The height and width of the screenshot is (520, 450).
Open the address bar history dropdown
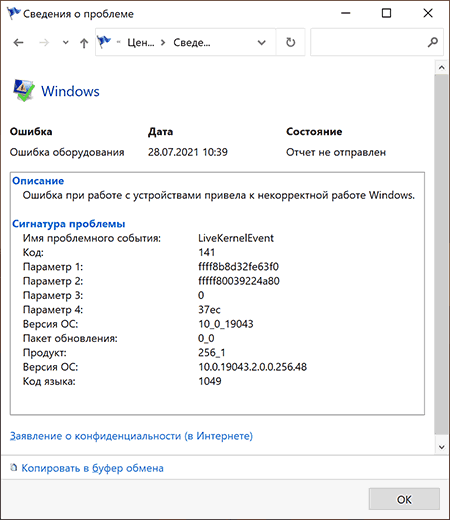[262, 43]
